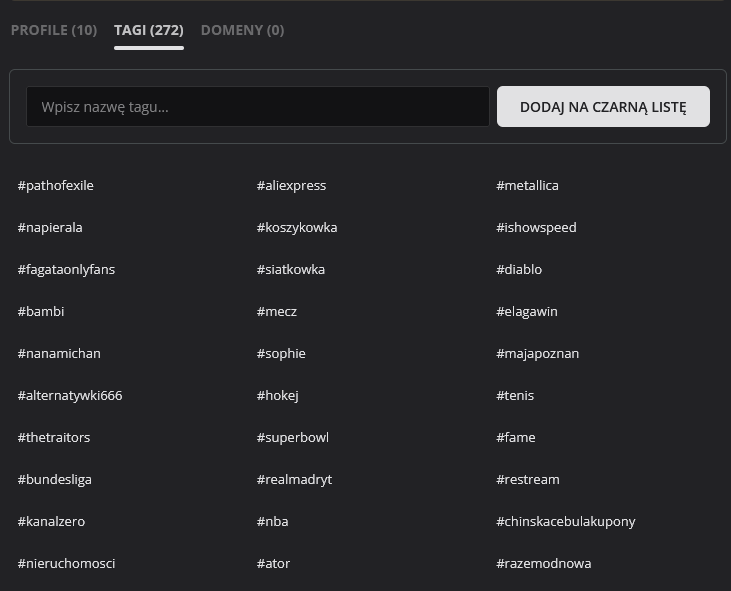Click the #koszykowka tag link
Image resolution: width=731 pixels, height=591 pixels.
tap(297, 227)
